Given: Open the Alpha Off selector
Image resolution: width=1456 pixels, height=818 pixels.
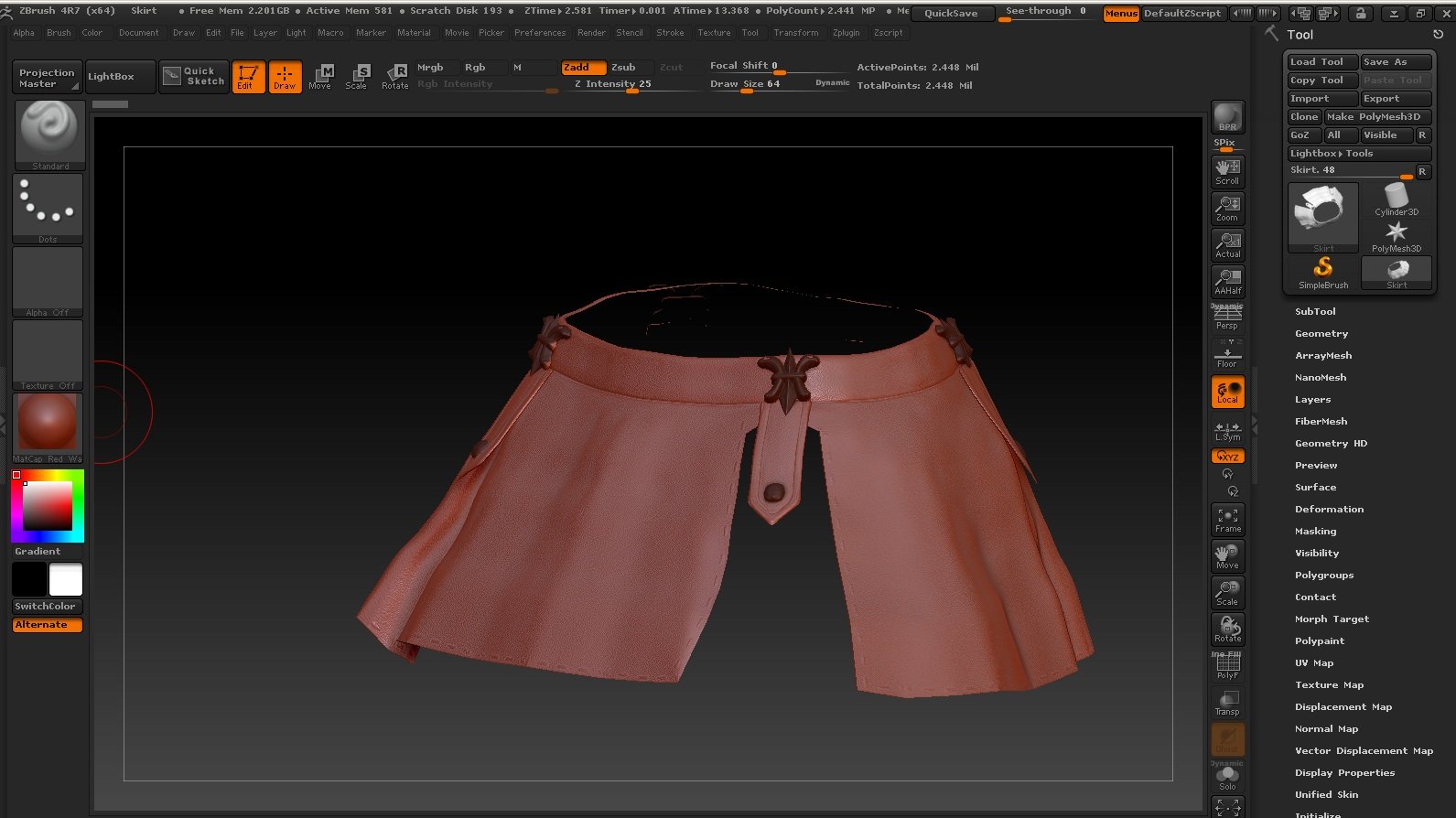Looking at the screenshot, I should coord(48,282).
